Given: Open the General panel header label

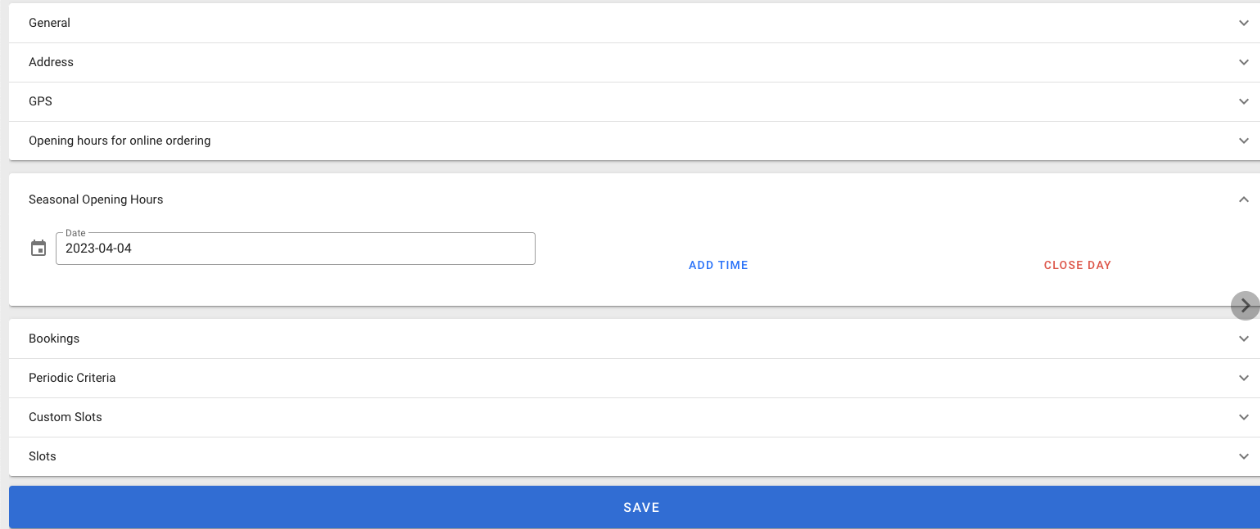Looking at the screenshot, I should pos(49,23).
